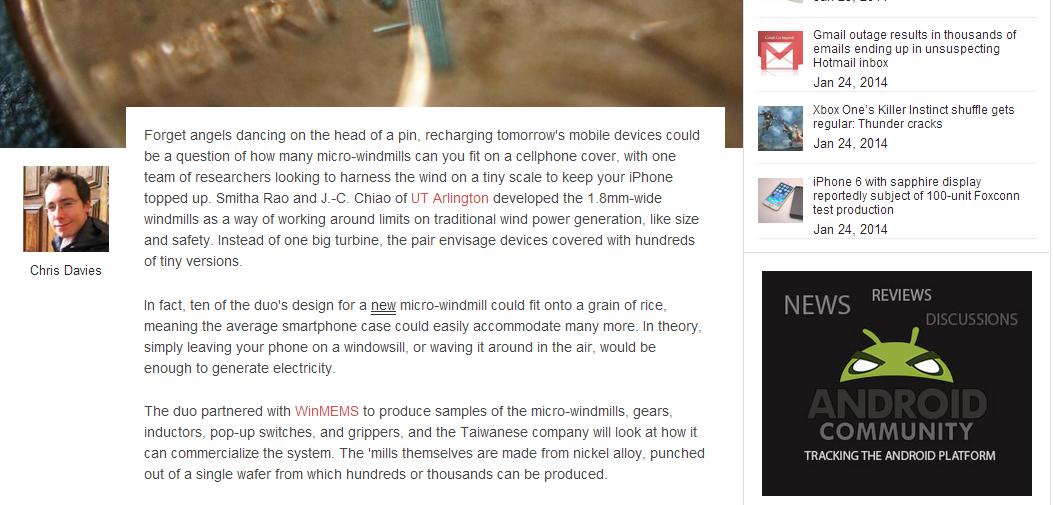The width and height of the screenshot is (1054, 505).
Task: Select NEWS in the Android Community ad
Action: (x=817, y=306)
